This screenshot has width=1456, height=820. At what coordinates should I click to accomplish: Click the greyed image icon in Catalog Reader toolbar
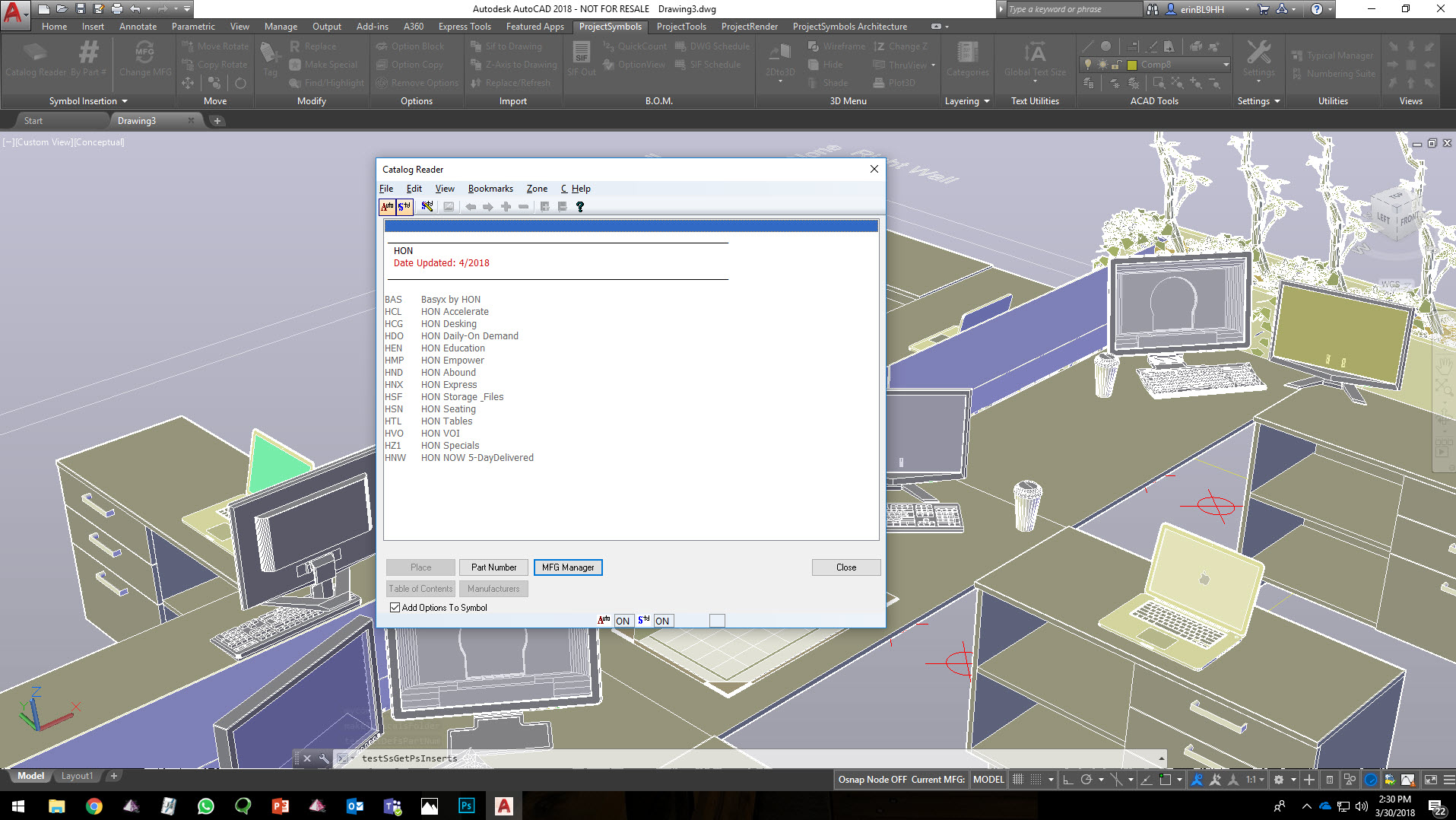click(x=449, y=206)
